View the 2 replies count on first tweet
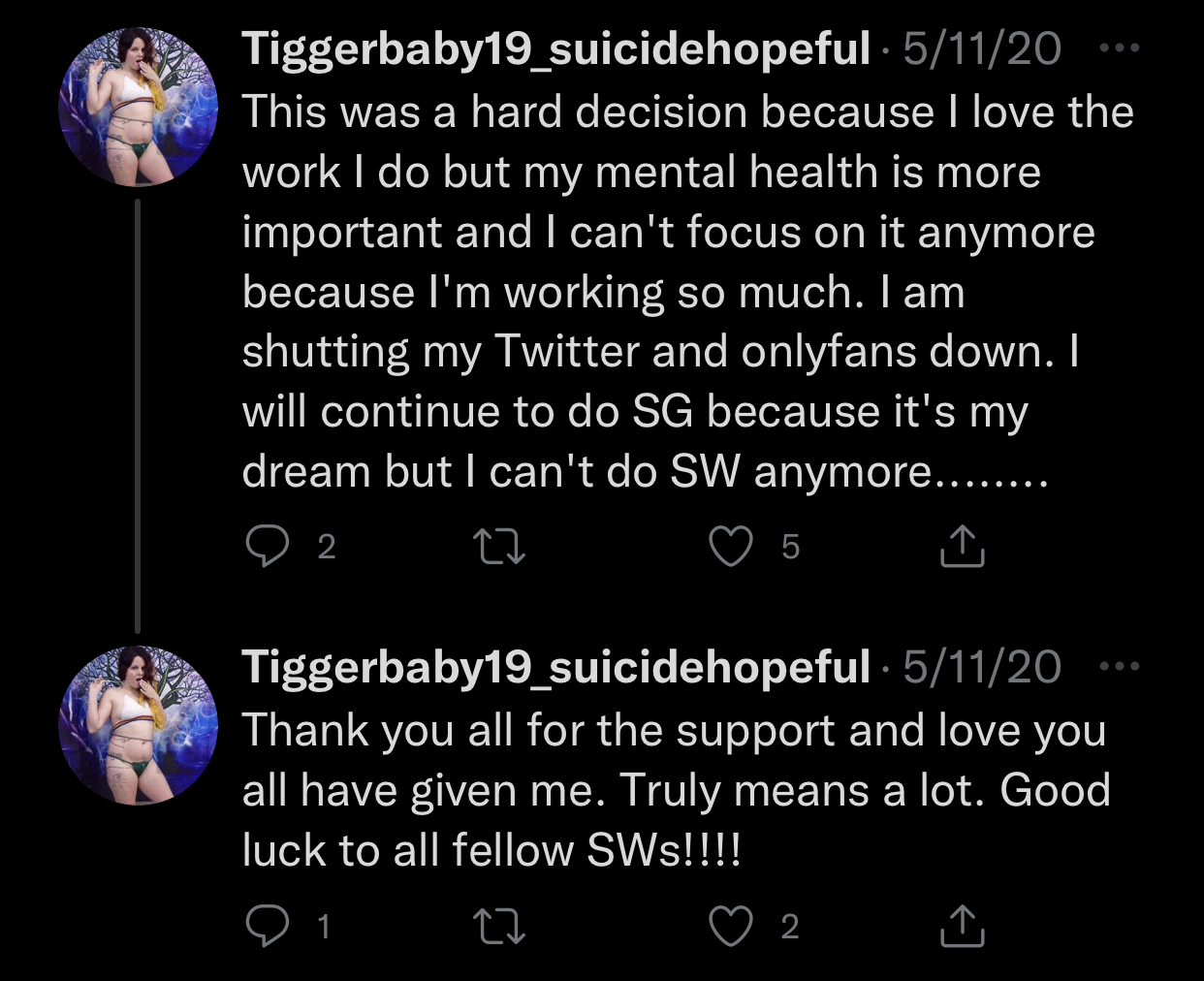 click(x=327, y=547)
